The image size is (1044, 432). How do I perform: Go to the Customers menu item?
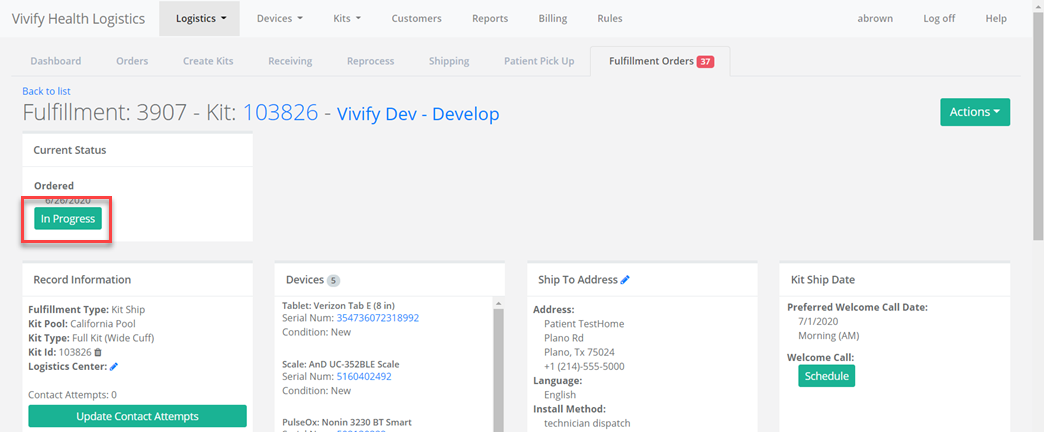tap(417, 18)
